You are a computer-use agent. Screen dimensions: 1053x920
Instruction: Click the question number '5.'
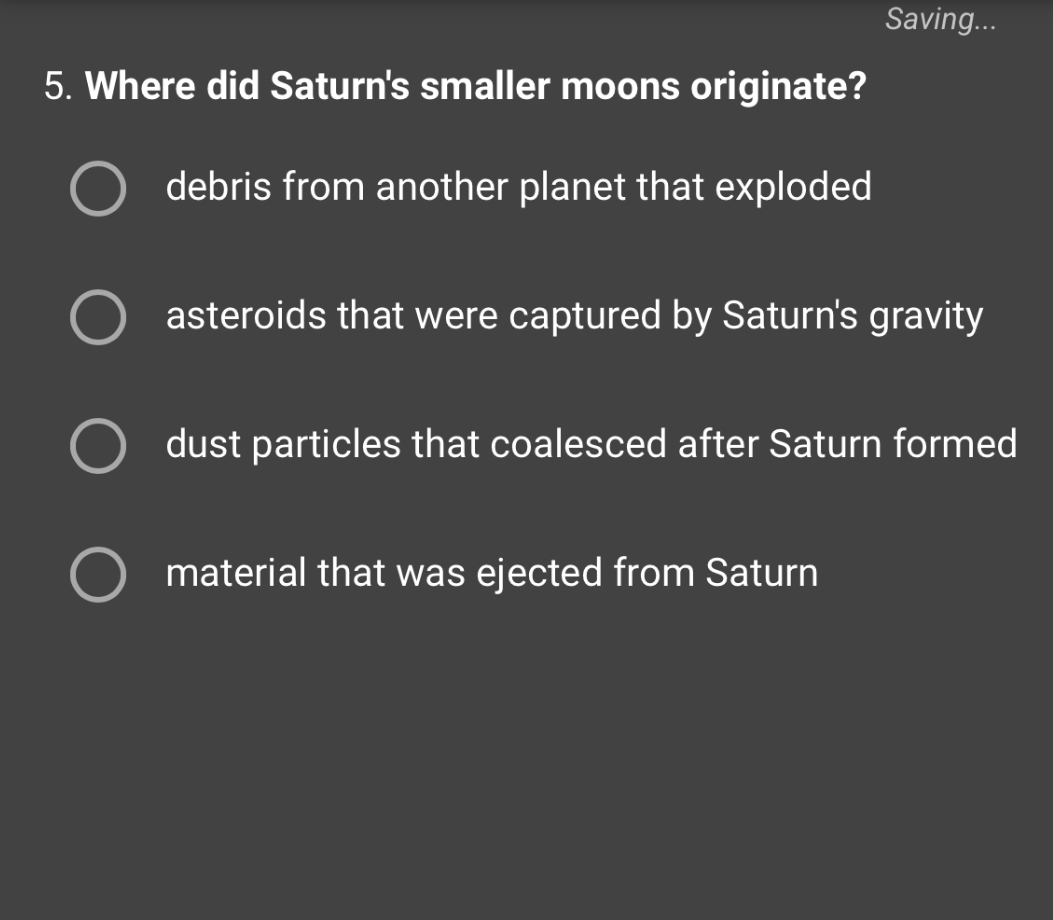[x=57, y=87]
